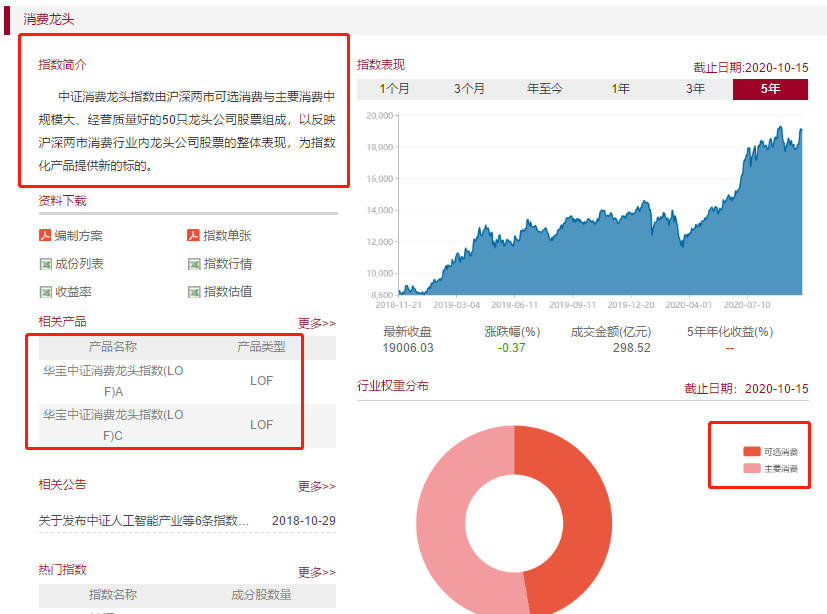Open 更多>> for 相关公告

point(316,486)
